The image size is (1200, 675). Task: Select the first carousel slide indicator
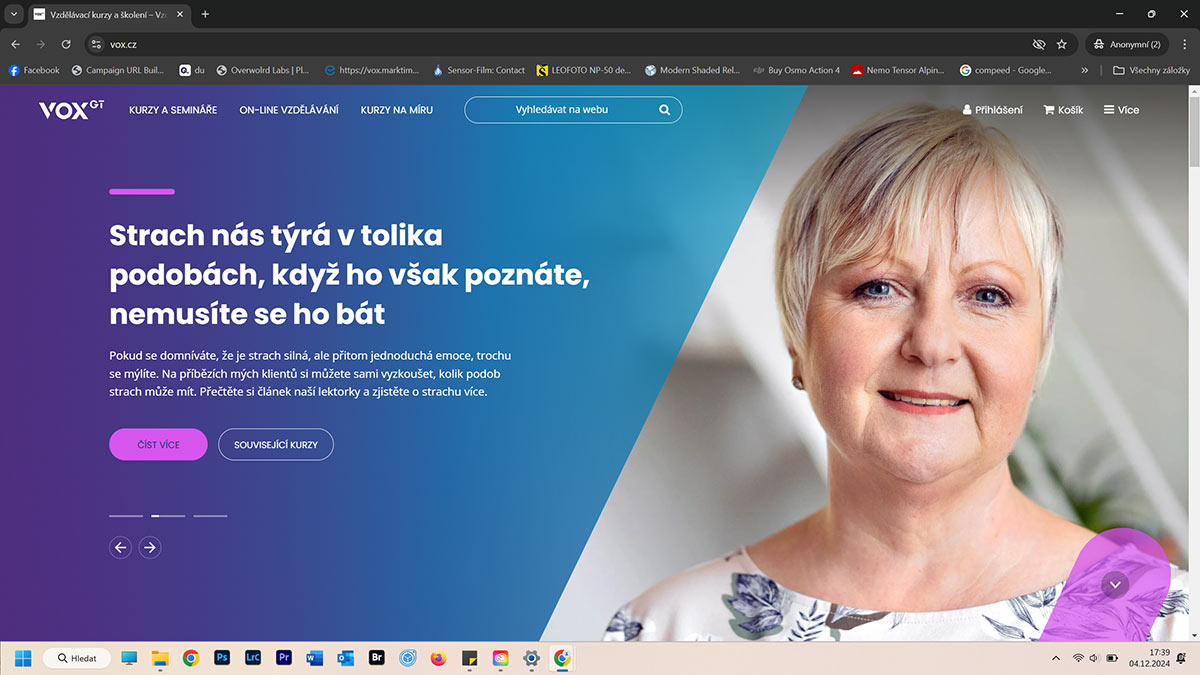126,516
